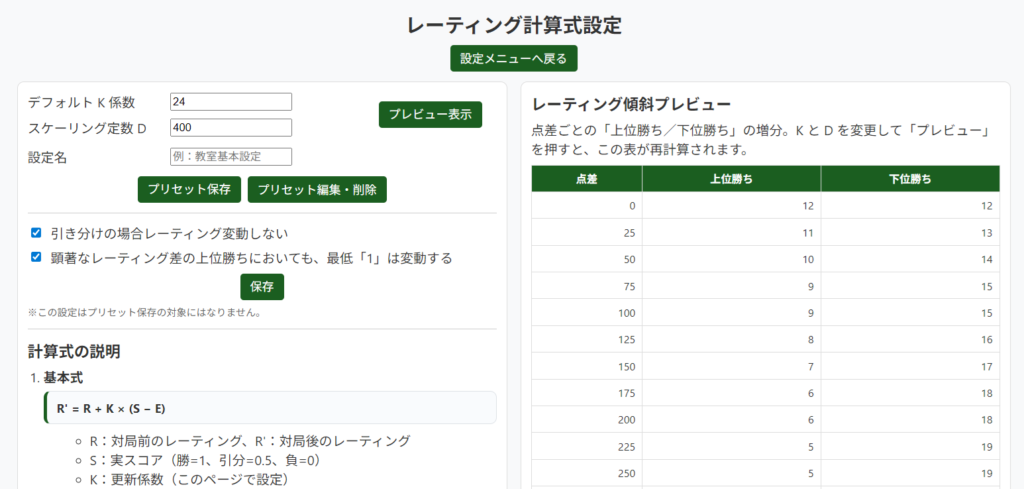
Task: Click the green 保存 button
Action: pos(262,287)
